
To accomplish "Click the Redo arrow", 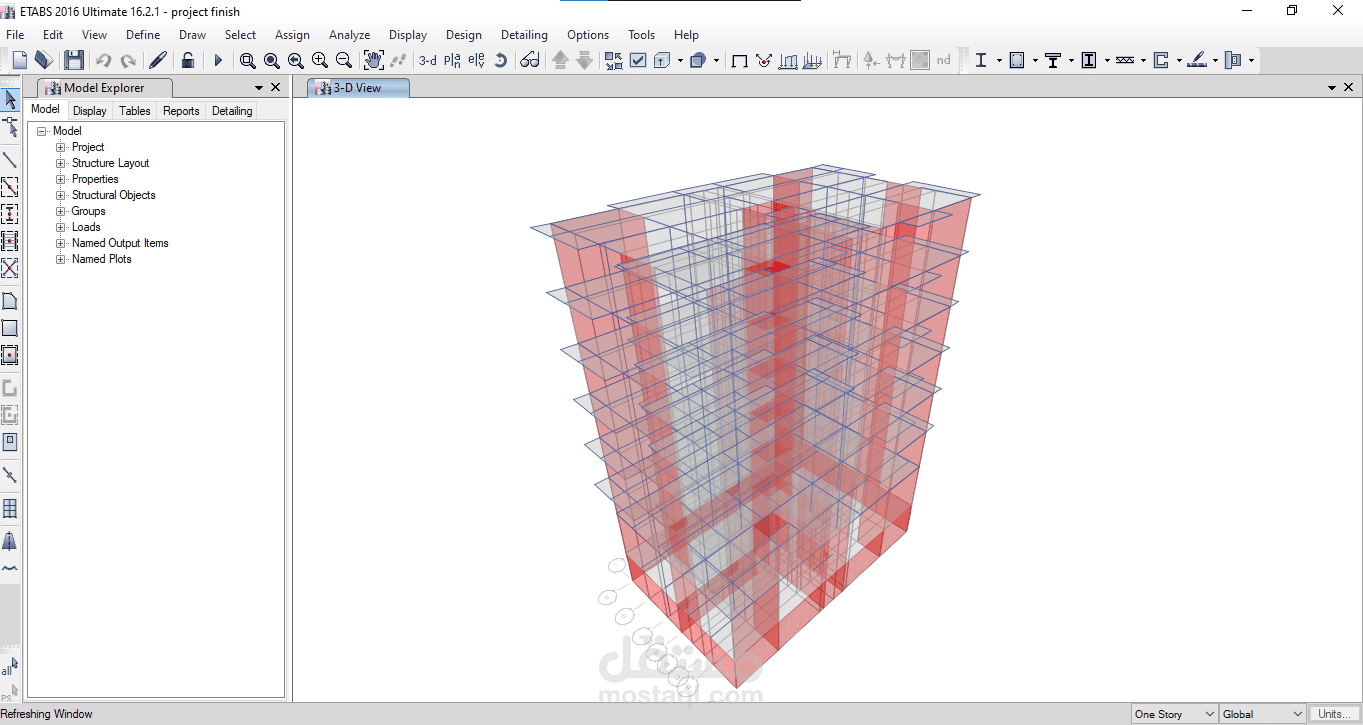I will pyautogui.click(x=128, y=60).
